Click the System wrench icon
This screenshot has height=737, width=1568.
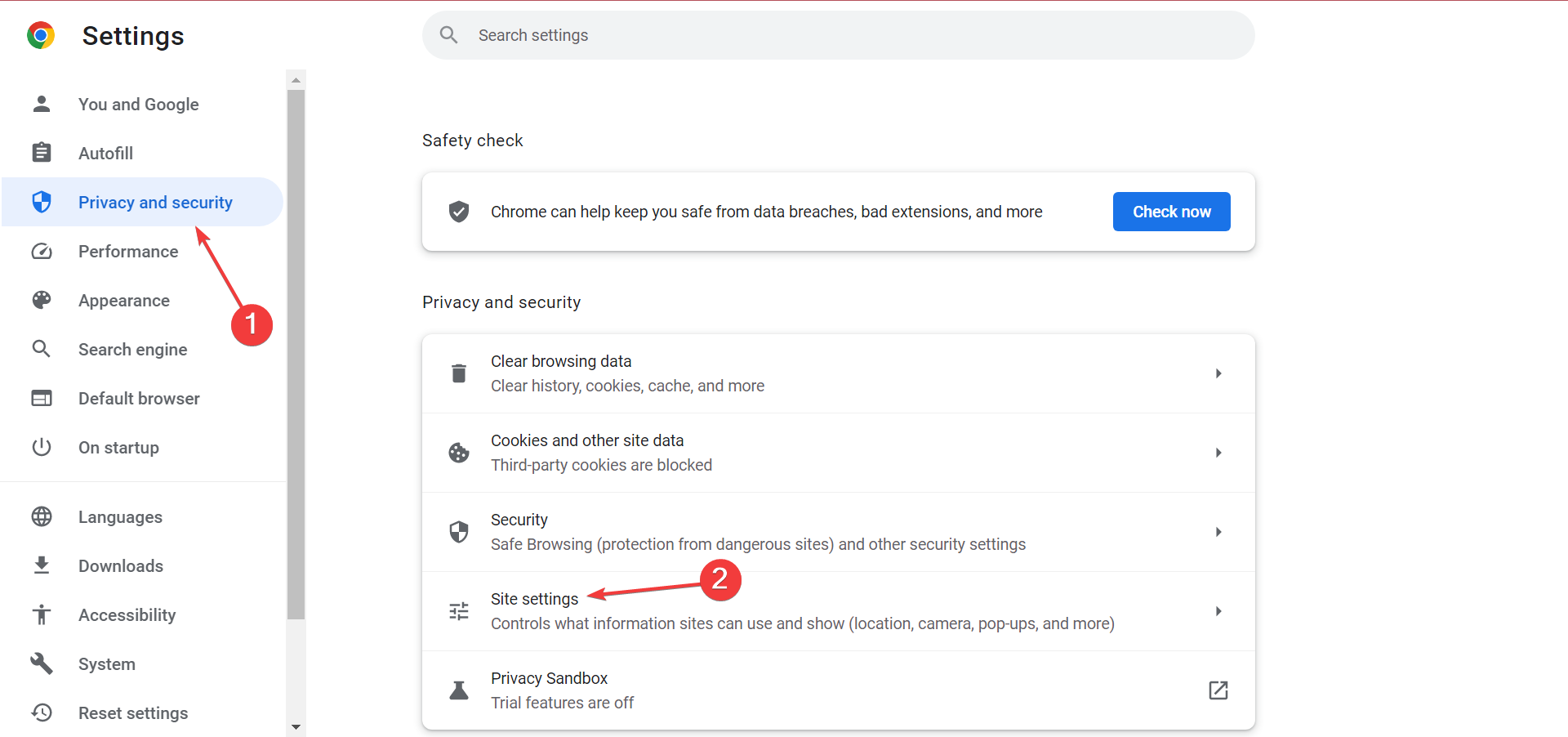point(42,664)
